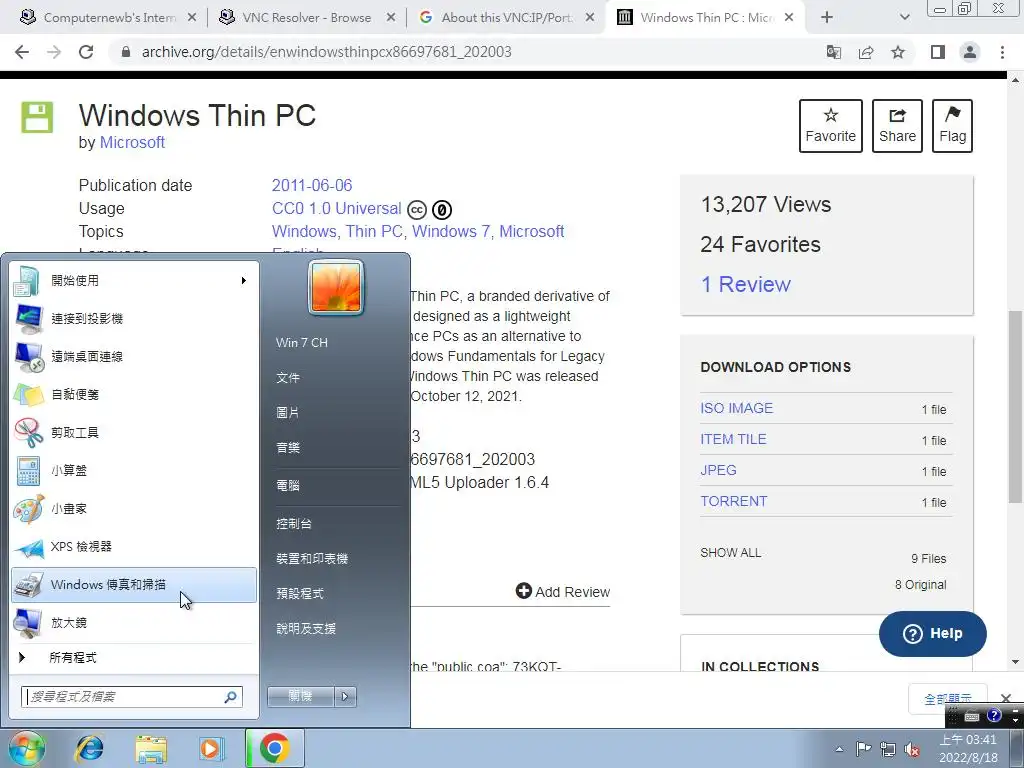1024x768 pixels.
Task: Click SHOW ALL downloads
Action: point(730,552)
